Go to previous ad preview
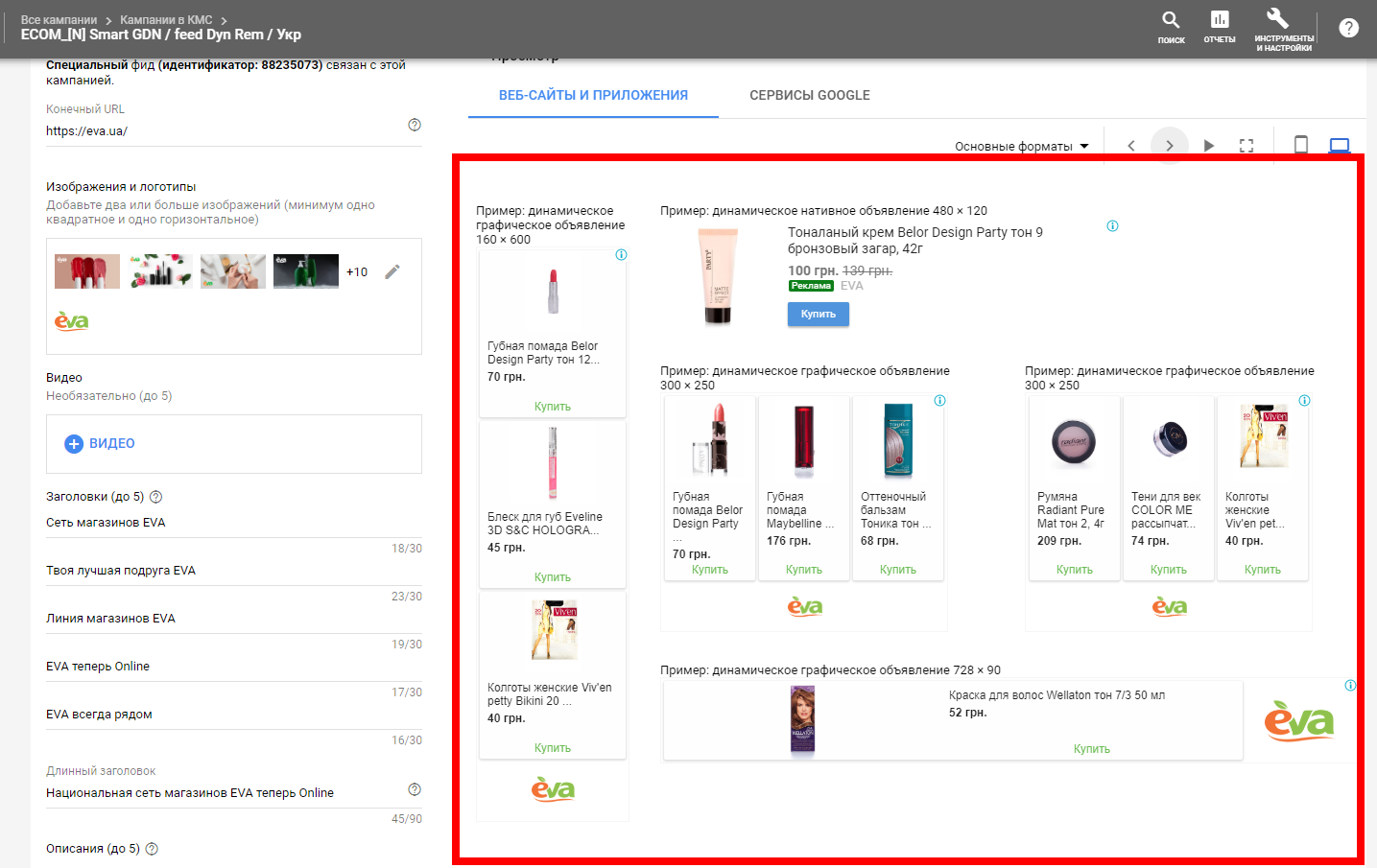 [x=1131, y=146]
